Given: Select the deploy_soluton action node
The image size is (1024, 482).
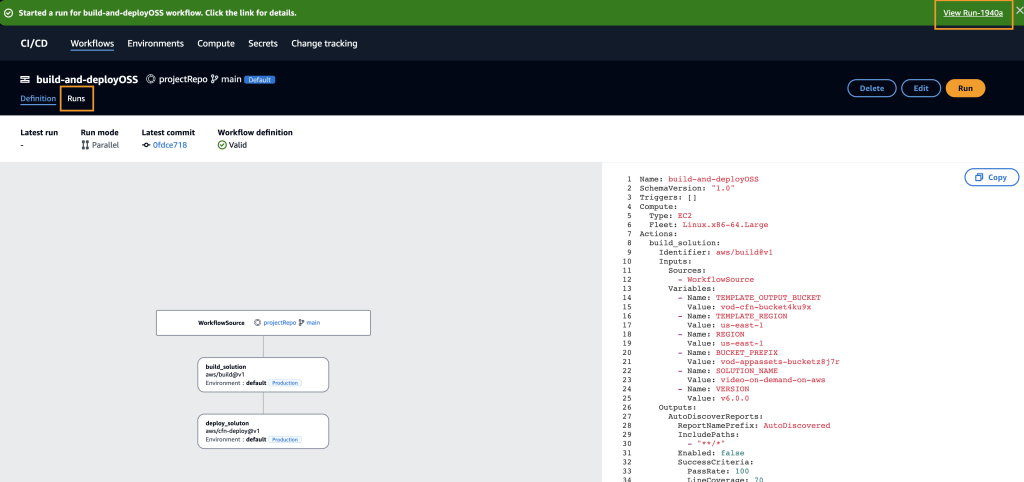Looking at the screenshot, I should point(263,431).
